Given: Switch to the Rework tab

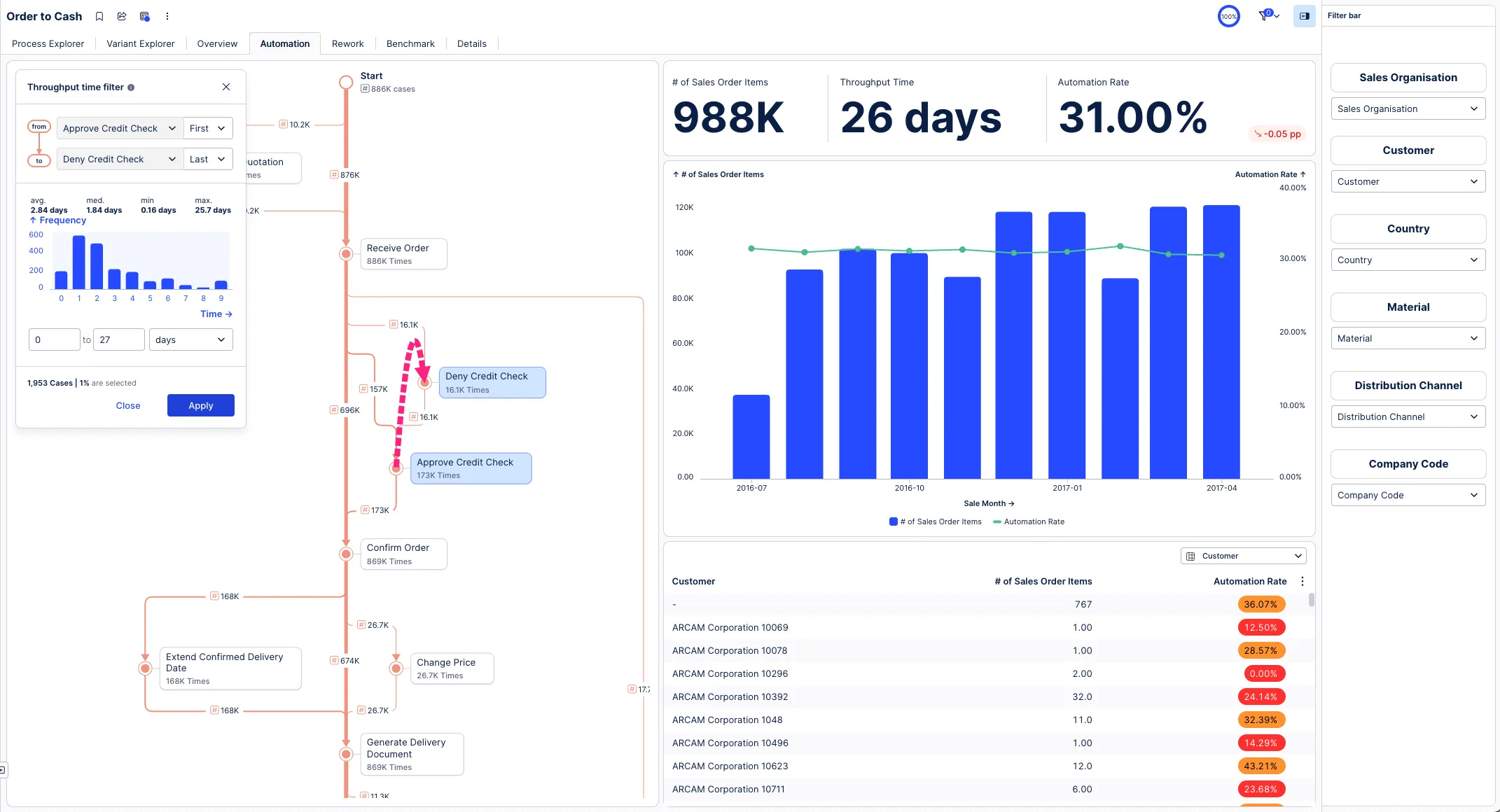Looking at the screenshot, I should pyautogui.click(x=347, y=43).
